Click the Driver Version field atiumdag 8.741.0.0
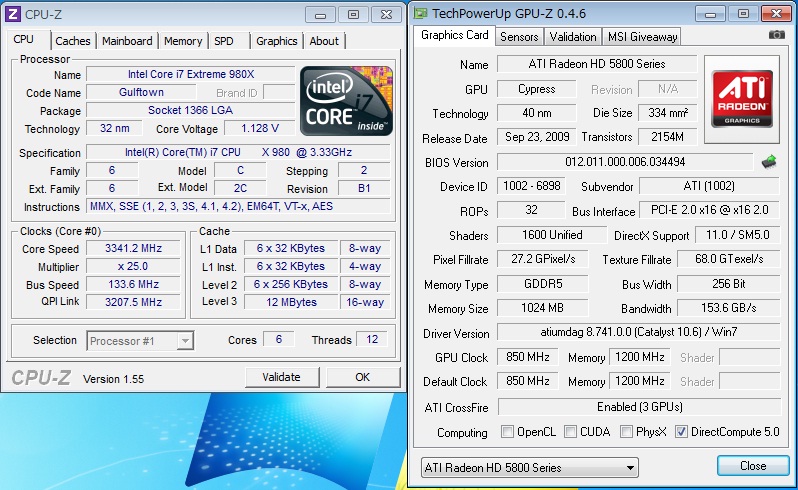Viewport: 798px width, 490px height. click(x=638, y=332)
